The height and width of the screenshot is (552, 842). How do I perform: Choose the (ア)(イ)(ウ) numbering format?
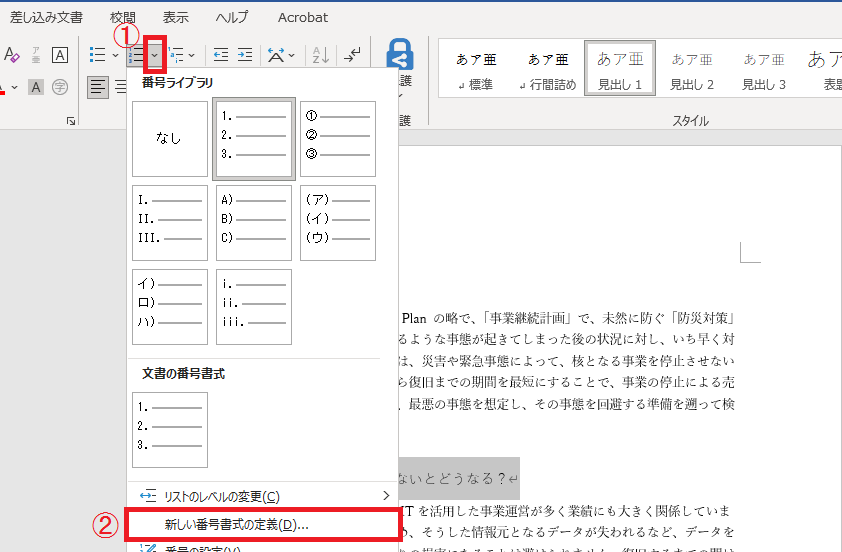click(x=338, y=223)
